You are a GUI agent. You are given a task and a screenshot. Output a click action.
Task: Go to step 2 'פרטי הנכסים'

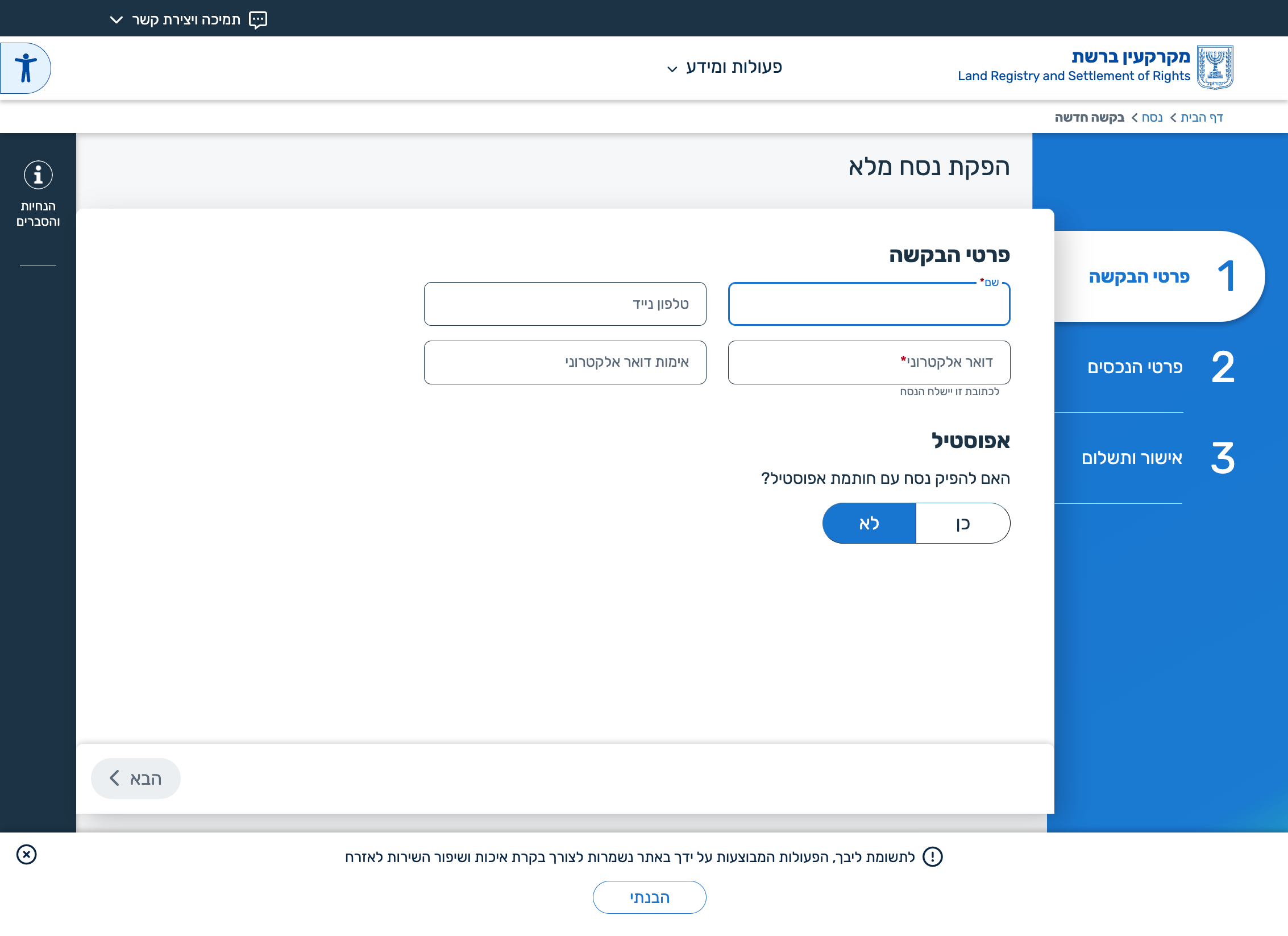[x=1160, y=367]
